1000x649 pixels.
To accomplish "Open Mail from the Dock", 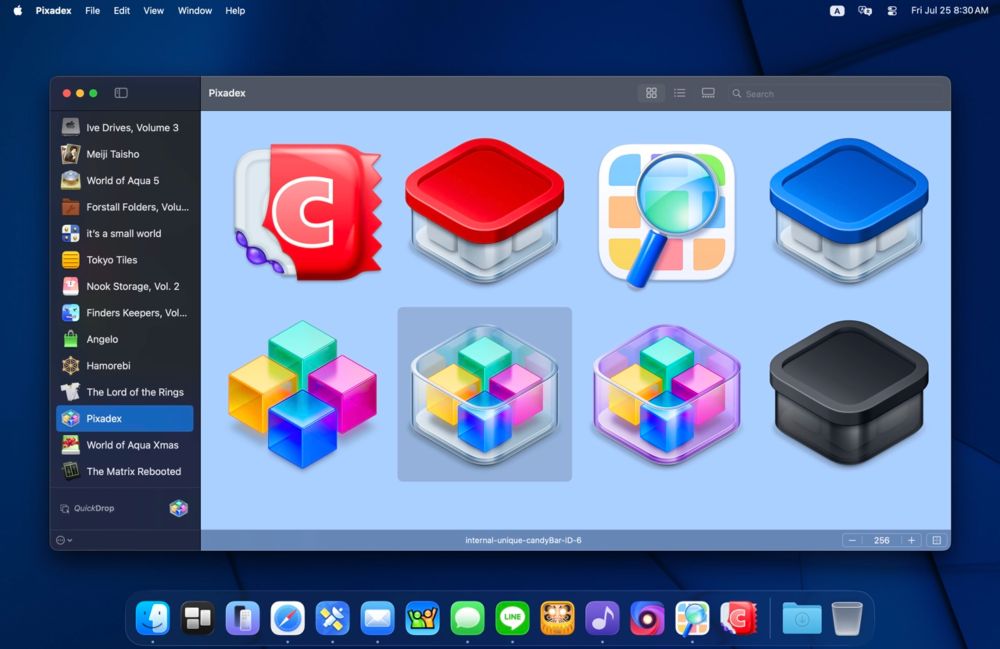I will click(x=378, y=618).
